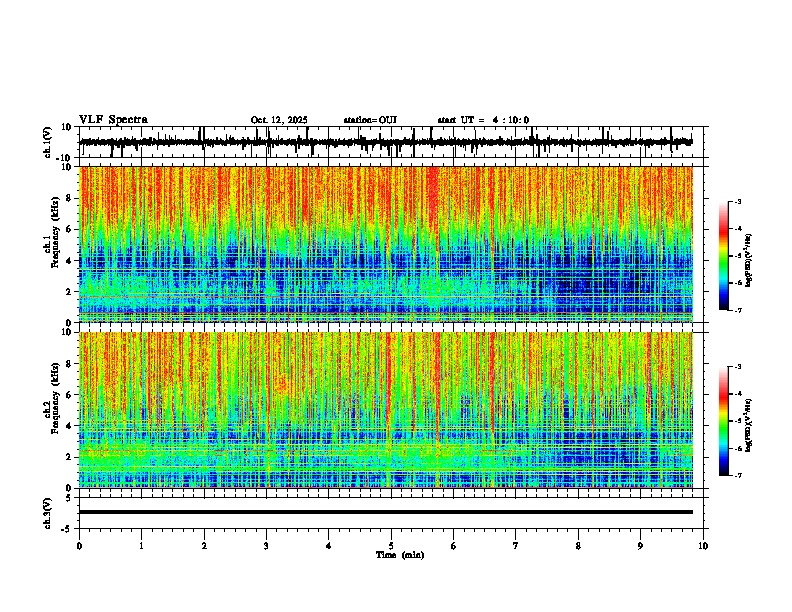Click the ch.1 voltage waveform trace
The image size is (792, 612).
pos(385,142)
